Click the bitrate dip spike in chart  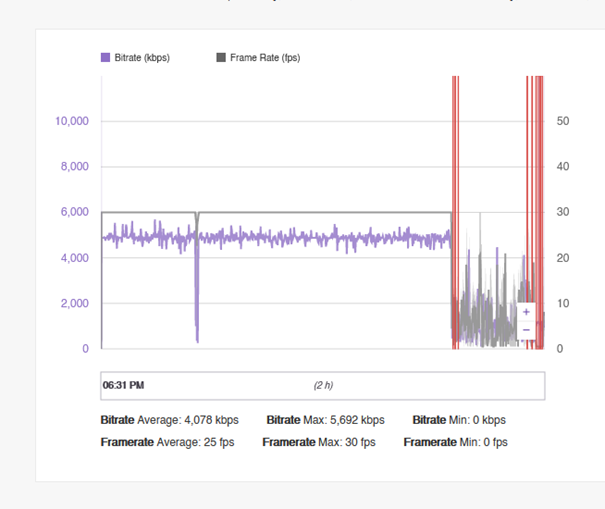[x=197, y=289]
